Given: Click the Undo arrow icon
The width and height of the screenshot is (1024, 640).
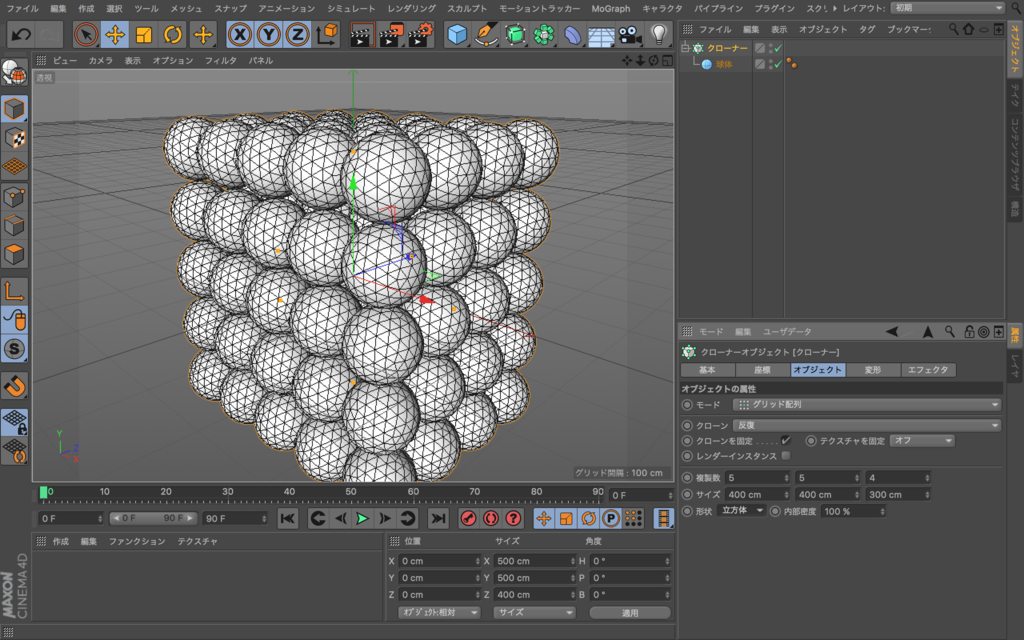Looking at the screenshot, I should [20, 35].
